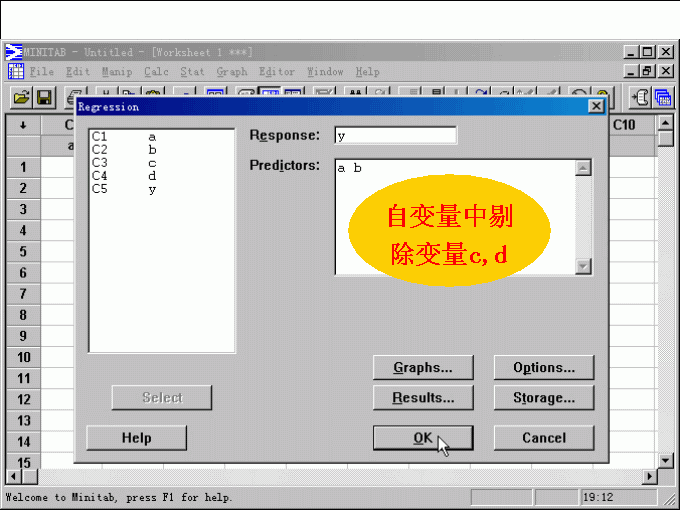Click the Options... button
Screen dimensions: 680x510
pos(543,368)
